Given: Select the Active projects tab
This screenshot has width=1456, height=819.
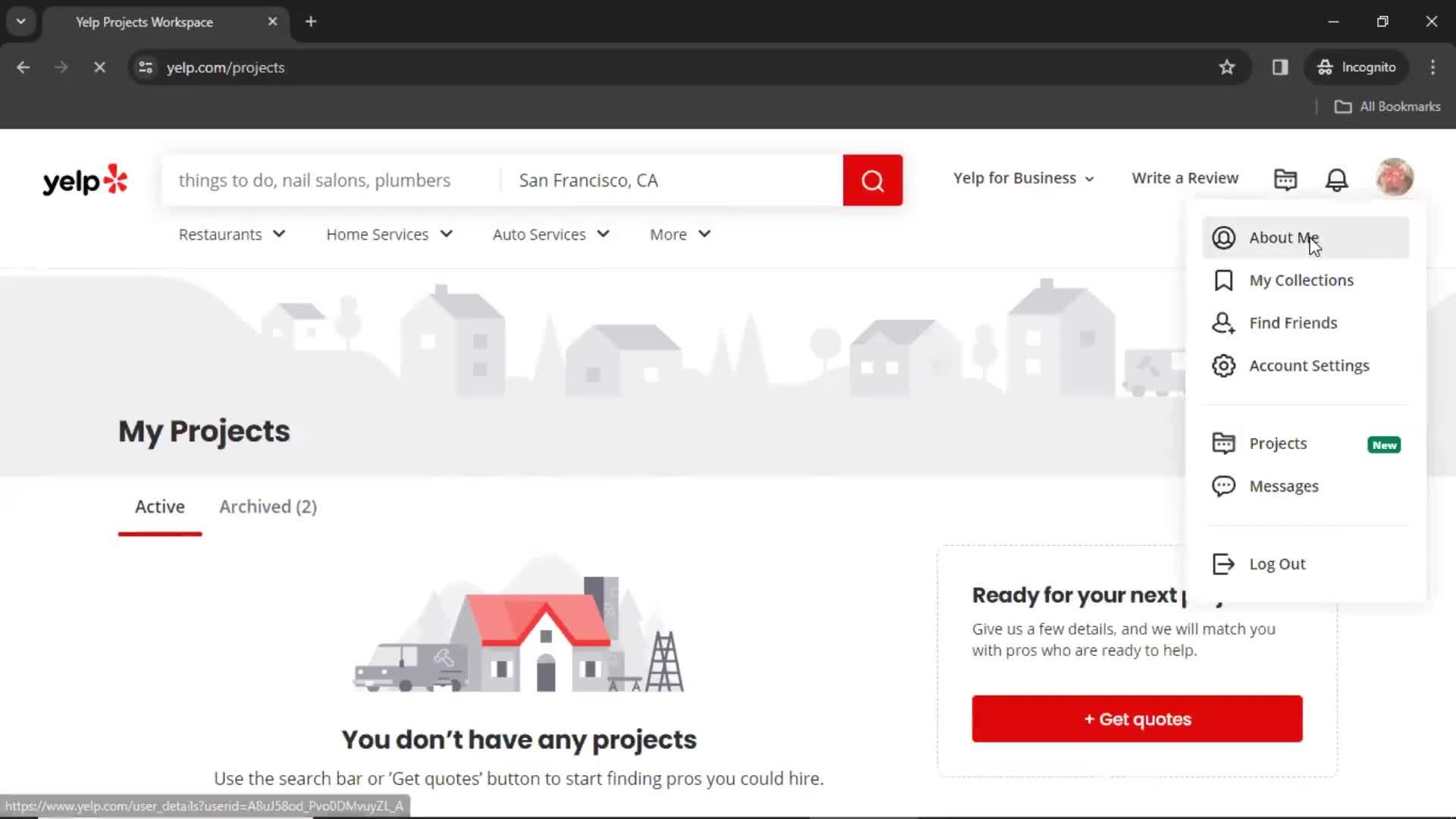Looking at the screenshot, I should coord(160,506).
